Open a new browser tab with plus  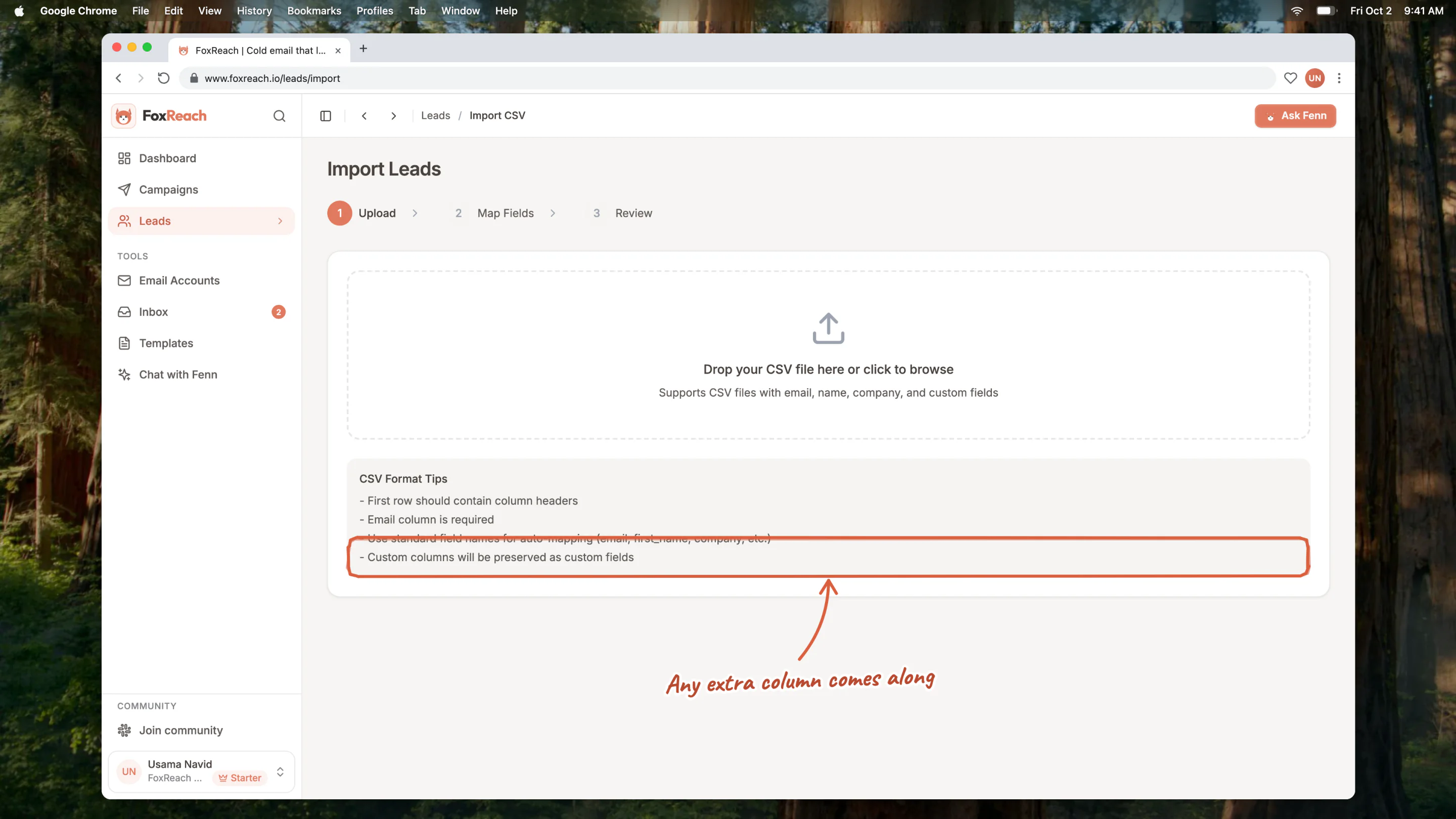[363, 49]
